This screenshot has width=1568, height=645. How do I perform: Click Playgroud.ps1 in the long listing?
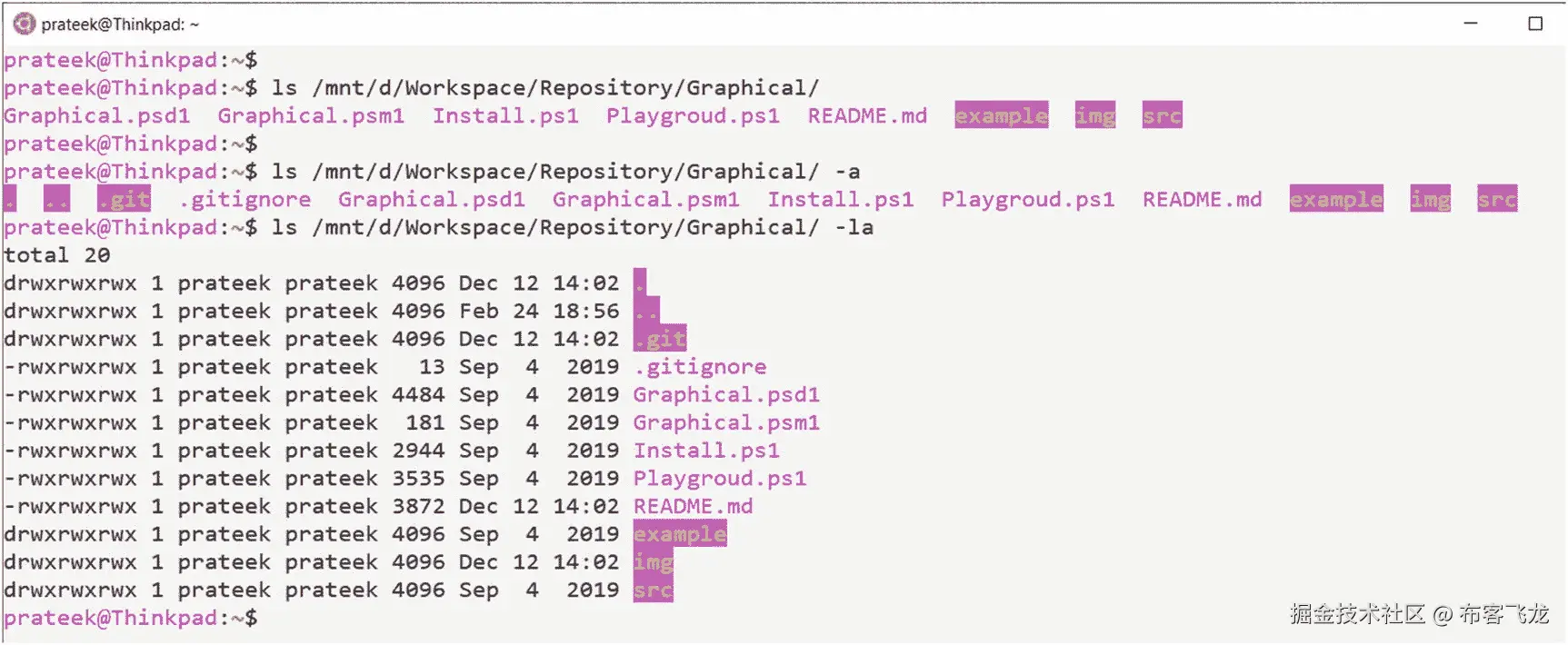pyautogui.click(x=720, y=478)
